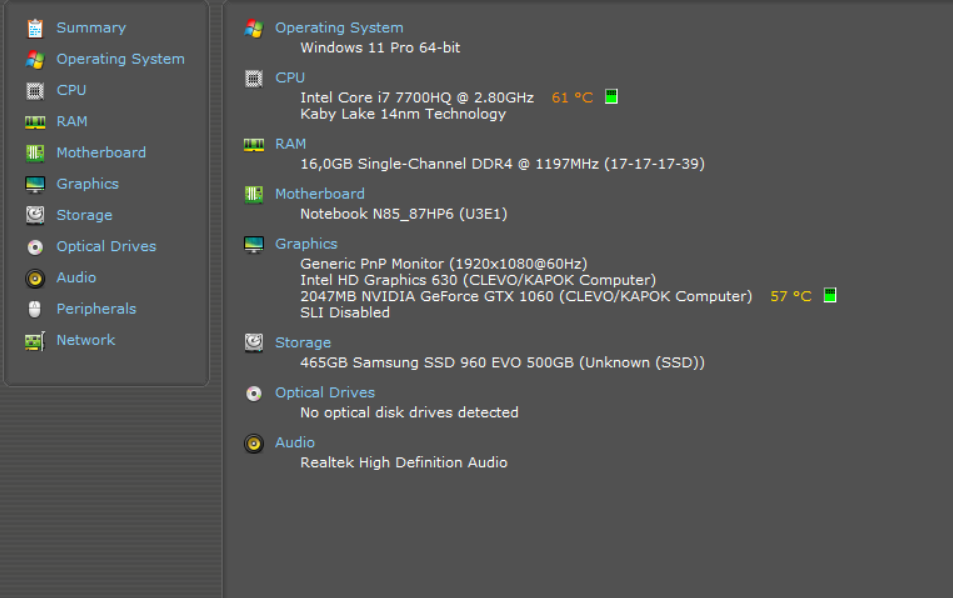Click the RAM icon in summary pane
This screenshot has width=953, height=598.
pos(253,145)
